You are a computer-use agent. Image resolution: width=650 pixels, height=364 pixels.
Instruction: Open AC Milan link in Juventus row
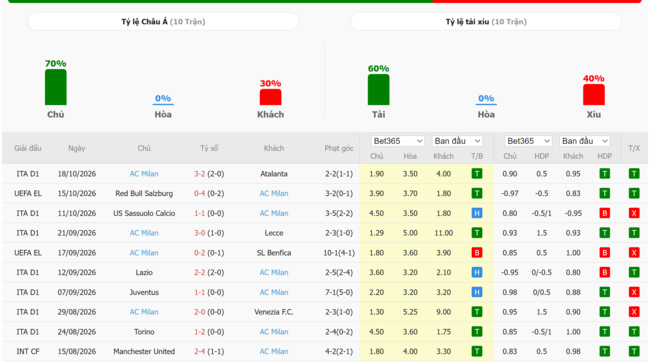pos(274,292)
